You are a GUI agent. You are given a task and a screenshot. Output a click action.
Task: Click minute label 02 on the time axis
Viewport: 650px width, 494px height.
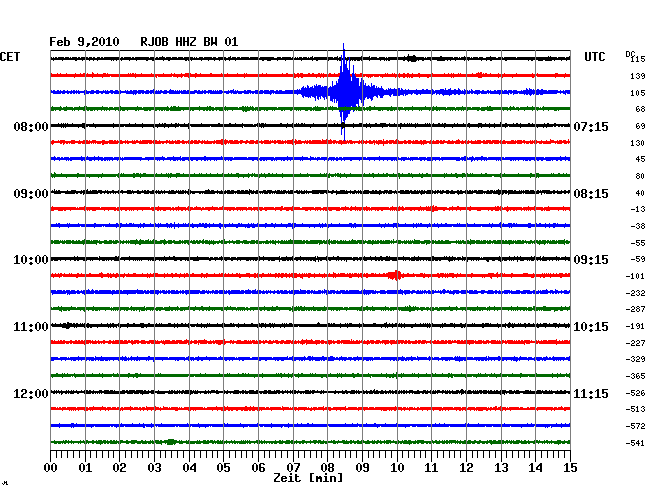click(119, 467)
